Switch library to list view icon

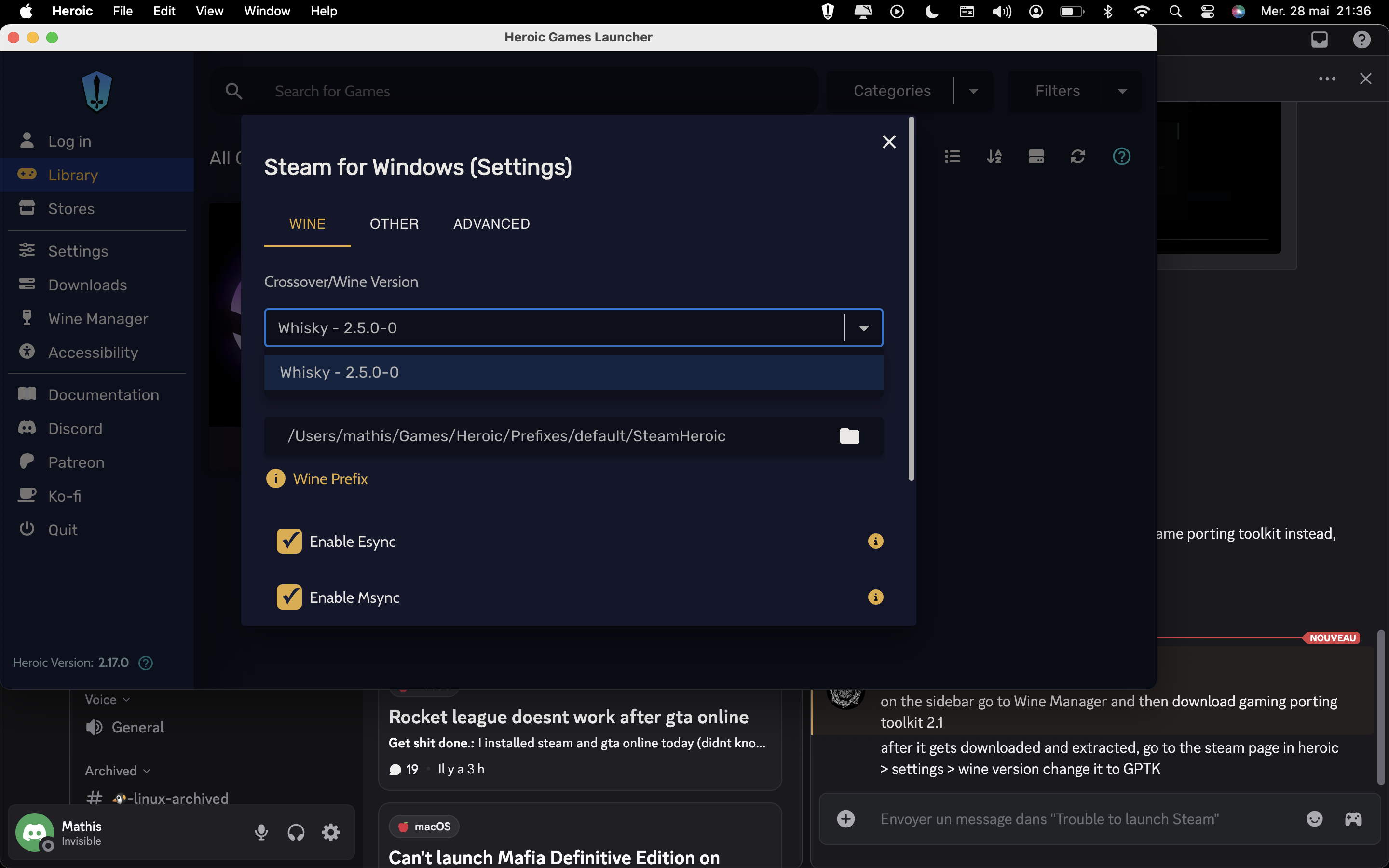click(x=953, y=156)
